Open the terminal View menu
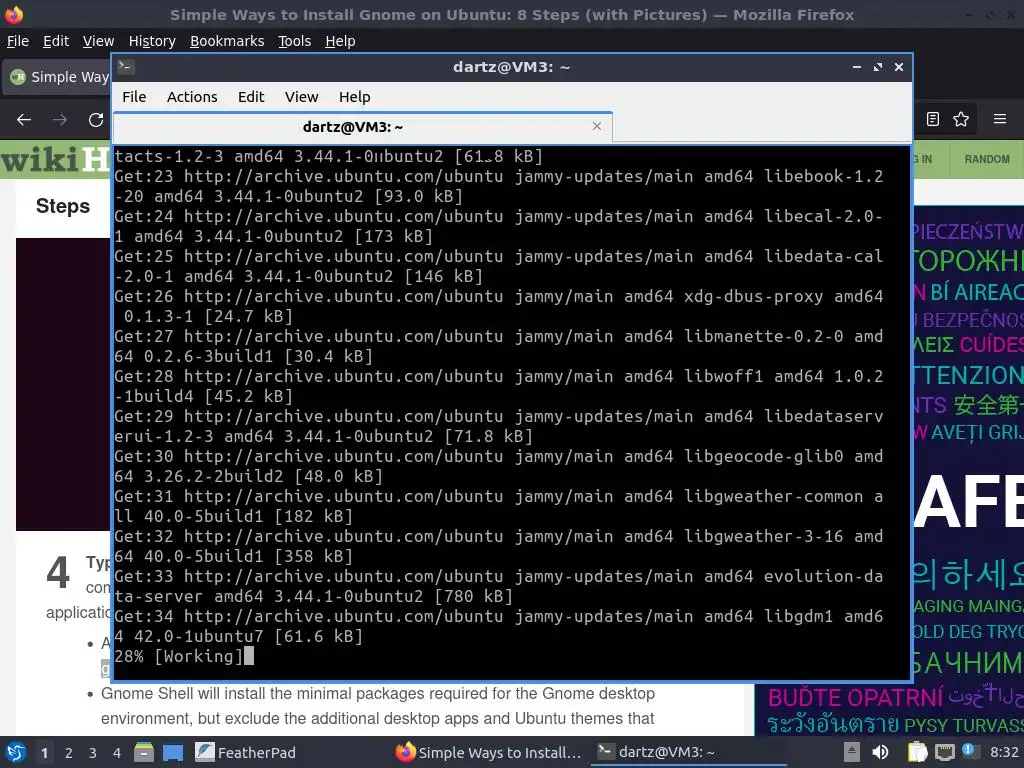The image size is (1024, 768). pyautogui.click(x=301, y=97)
